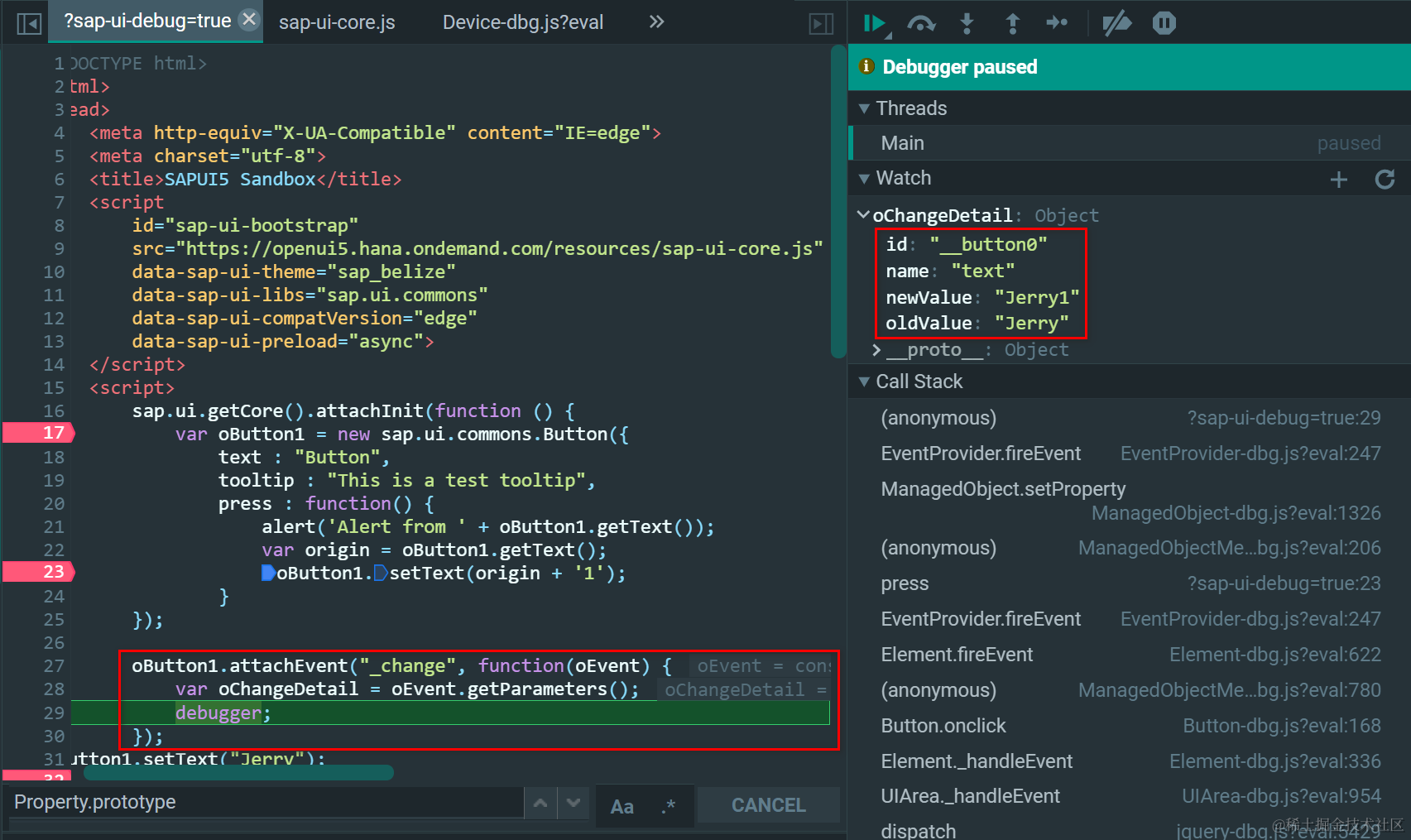Viewport: 1411px width, 840px height.
Task: Expand the __proto__ object entry
Action: coord(876,350)
